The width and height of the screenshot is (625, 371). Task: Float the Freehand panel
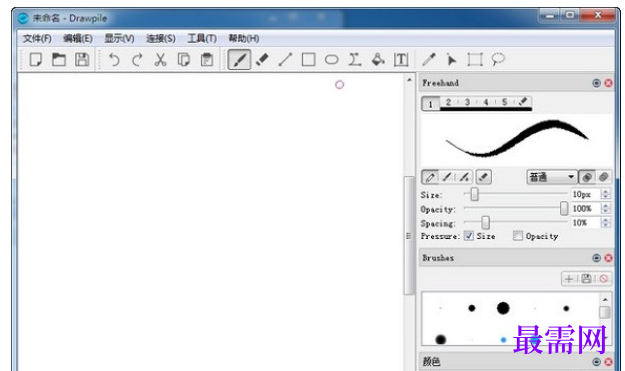596,83
